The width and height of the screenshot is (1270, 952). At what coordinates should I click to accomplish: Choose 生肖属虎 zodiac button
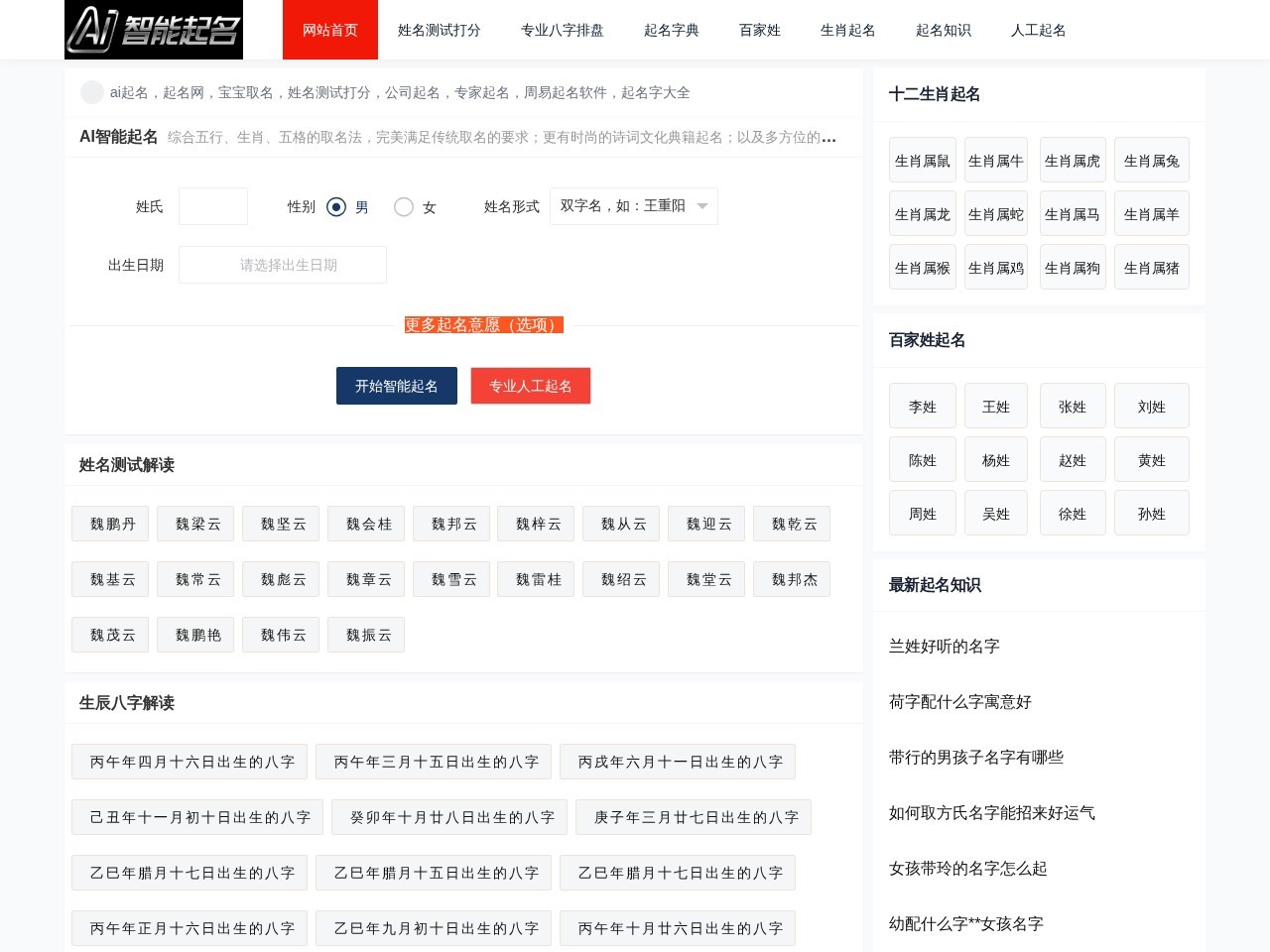1073,160
